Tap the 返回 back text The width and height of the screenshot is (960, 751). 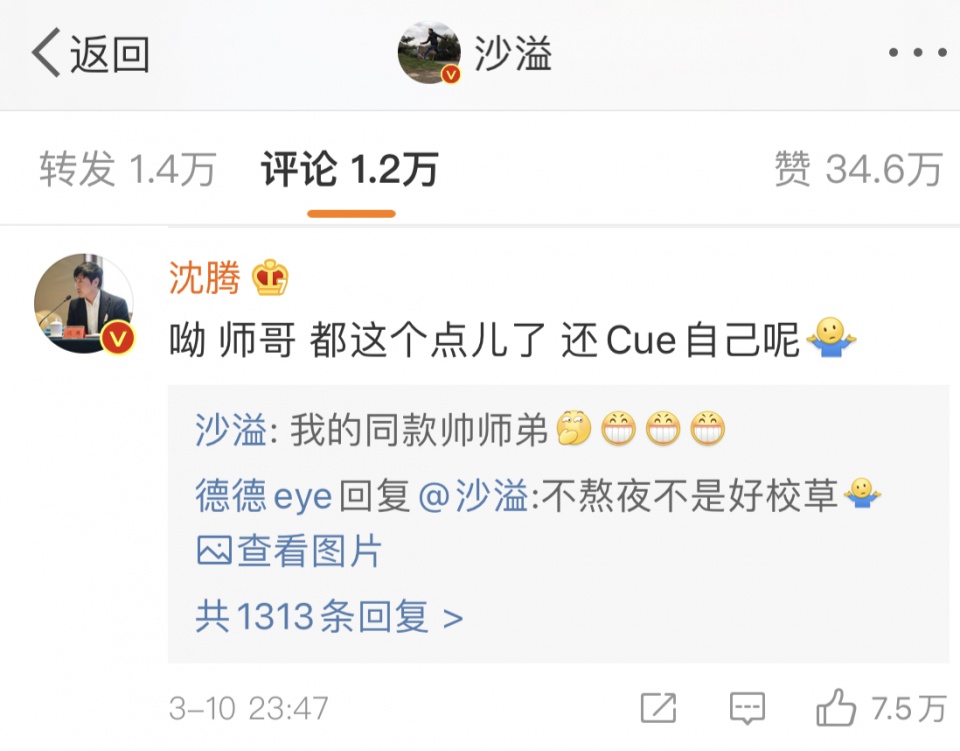110,54
